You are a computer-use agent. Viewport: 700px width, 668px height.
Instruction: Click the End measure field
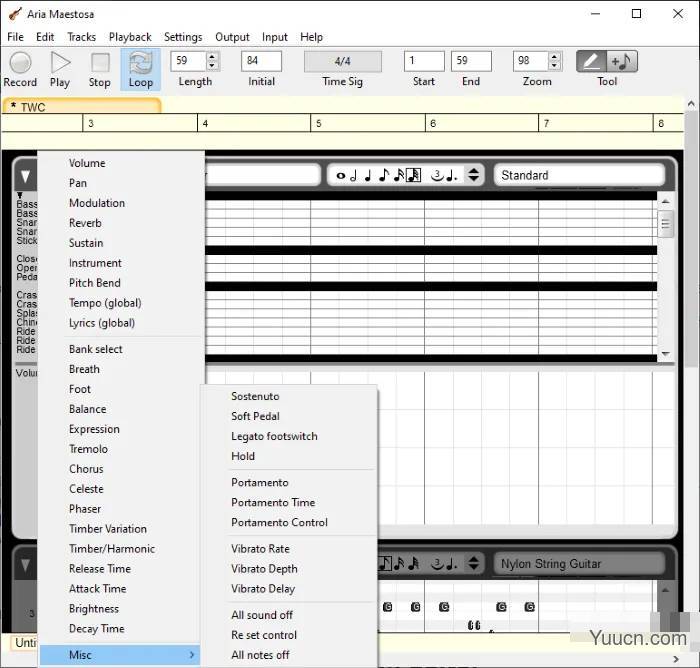[x=471, y=61]
